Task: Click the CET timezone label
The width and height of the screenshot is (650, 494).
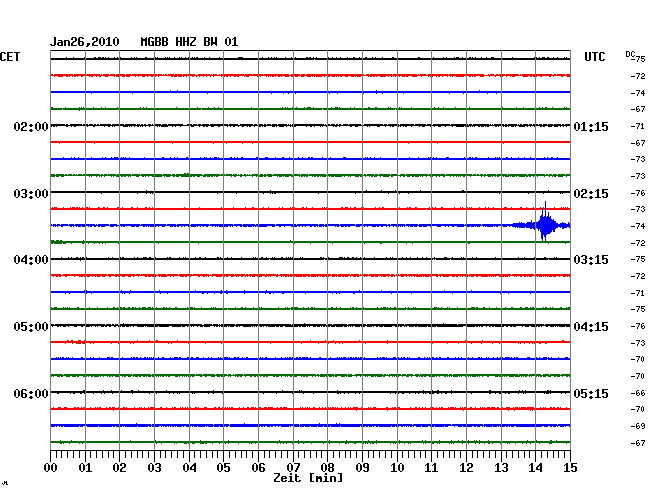Action: tap(10, 57)
